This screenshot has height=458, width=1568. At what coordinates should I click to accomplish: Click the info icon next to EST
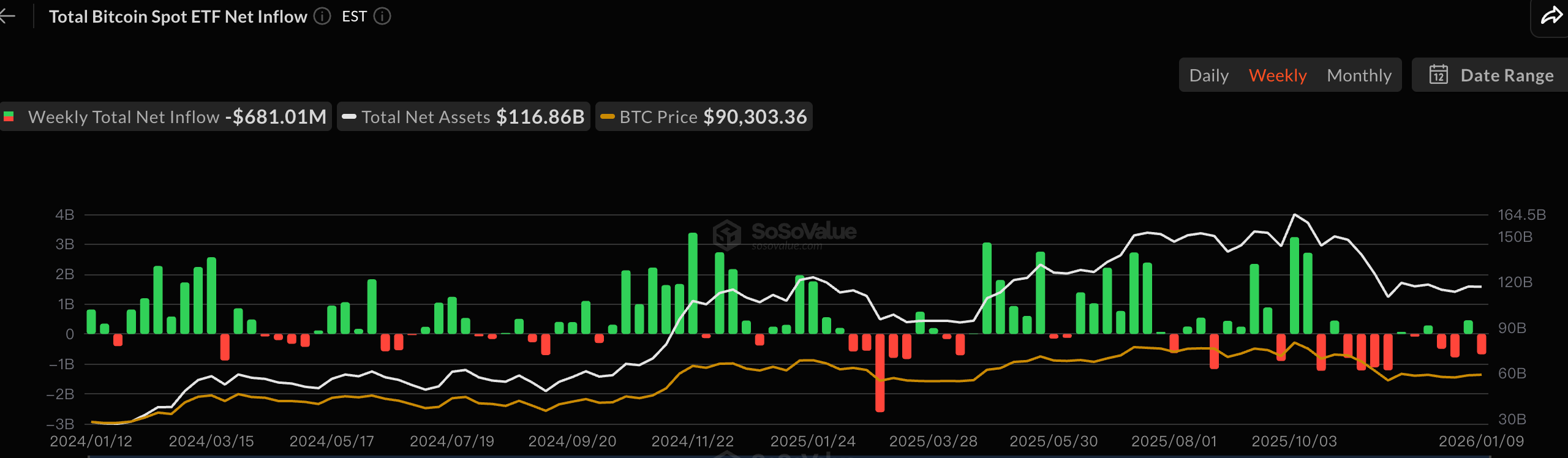point(382,17)
